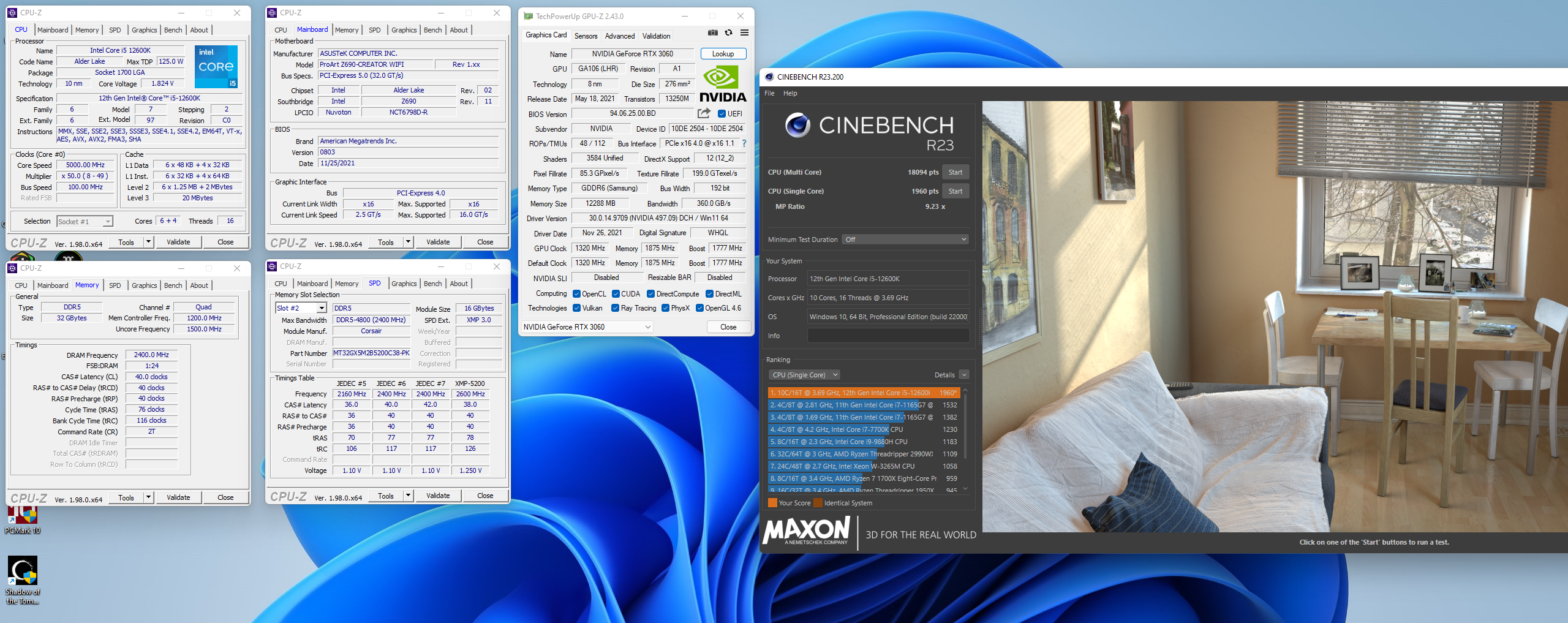Click the BIOS export share icon
The width and height of the screenshot is (1568, 623).
pos(704,113)
